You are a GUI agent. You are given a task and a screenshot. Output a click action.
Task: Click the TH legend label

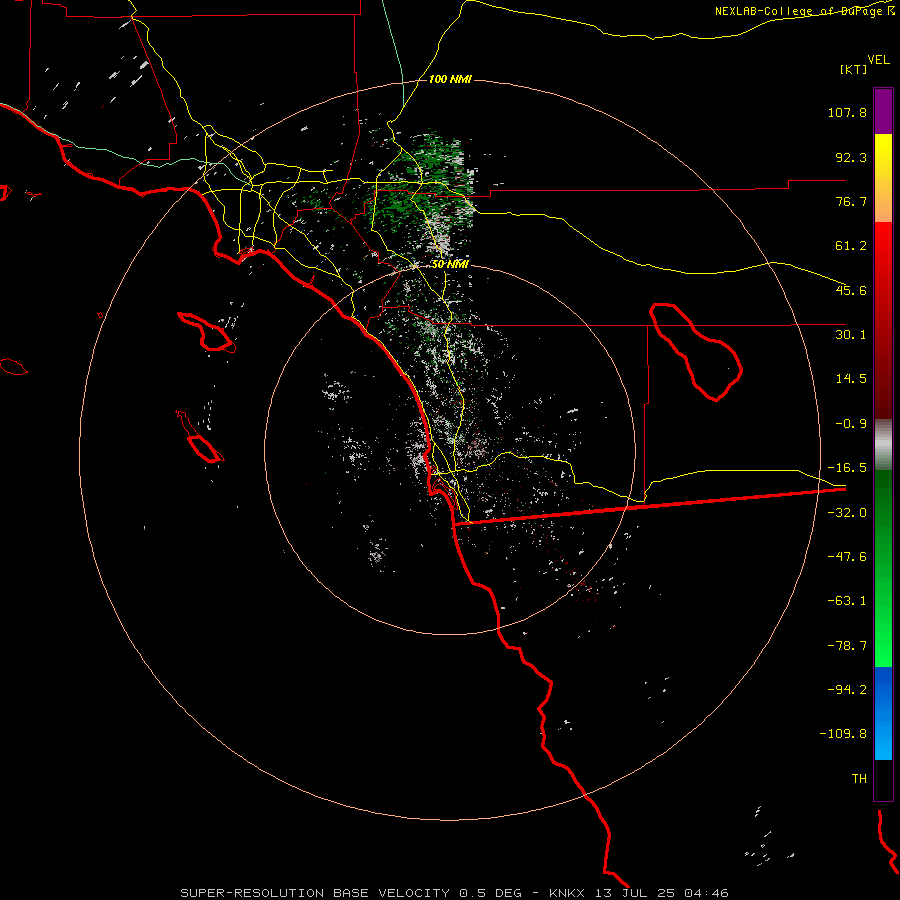pyautogui.click(x=859, y=779)
